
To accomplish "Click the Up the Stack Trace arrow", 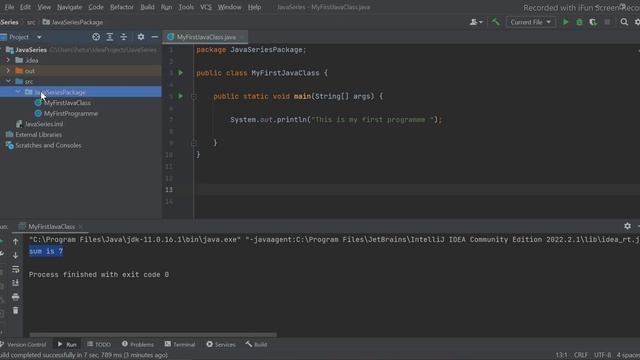I will (x=16, y=242).
